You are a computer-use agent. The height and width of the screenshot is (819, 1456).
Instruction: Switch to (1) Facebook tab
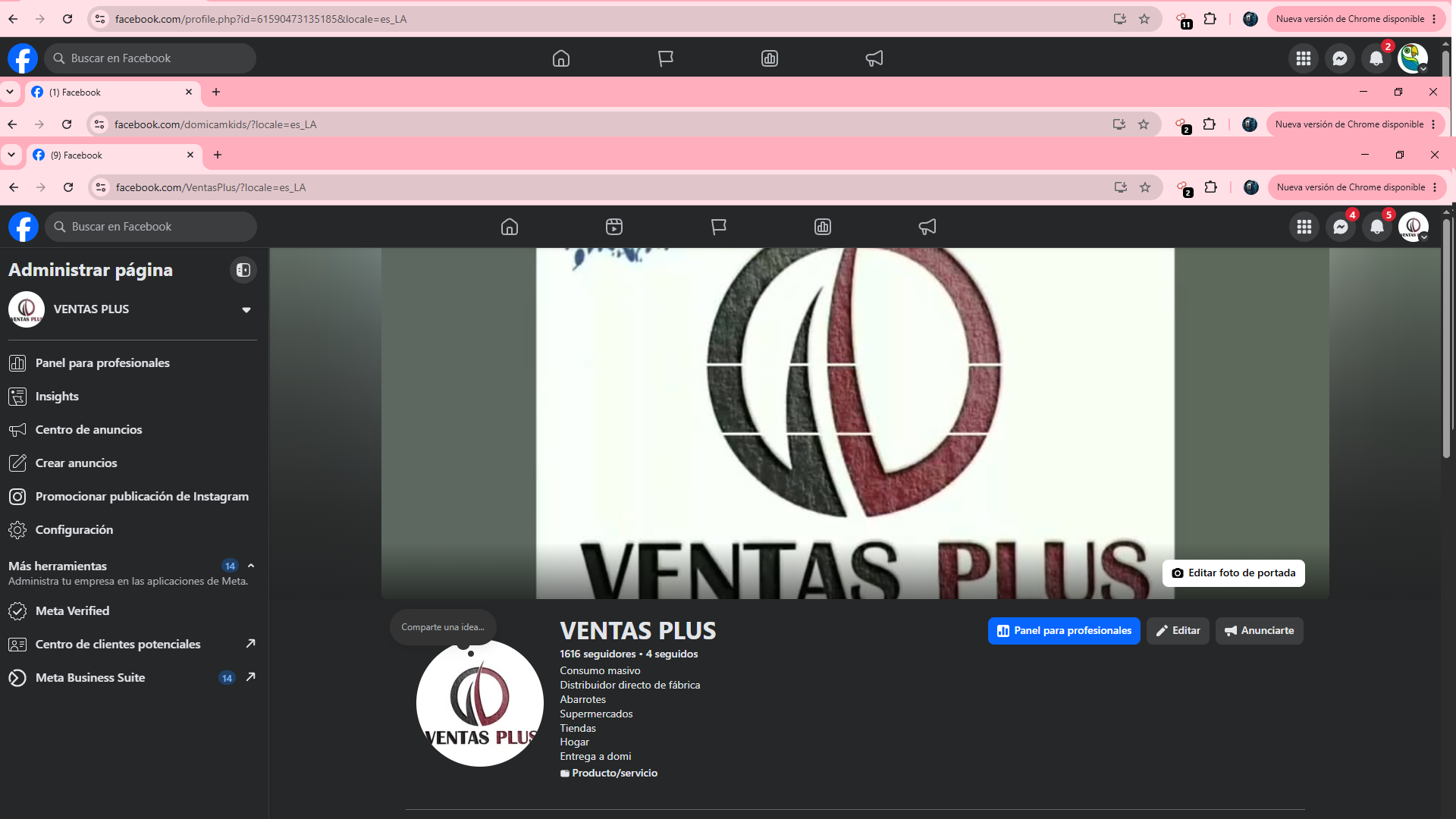[112, 92]
